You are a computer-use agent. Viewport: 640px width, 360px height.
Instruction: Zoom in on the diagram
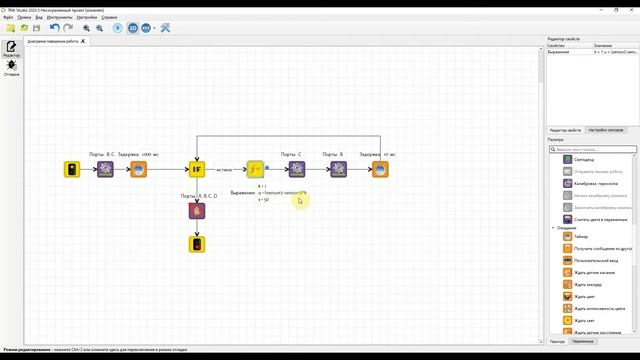point(87,28)
